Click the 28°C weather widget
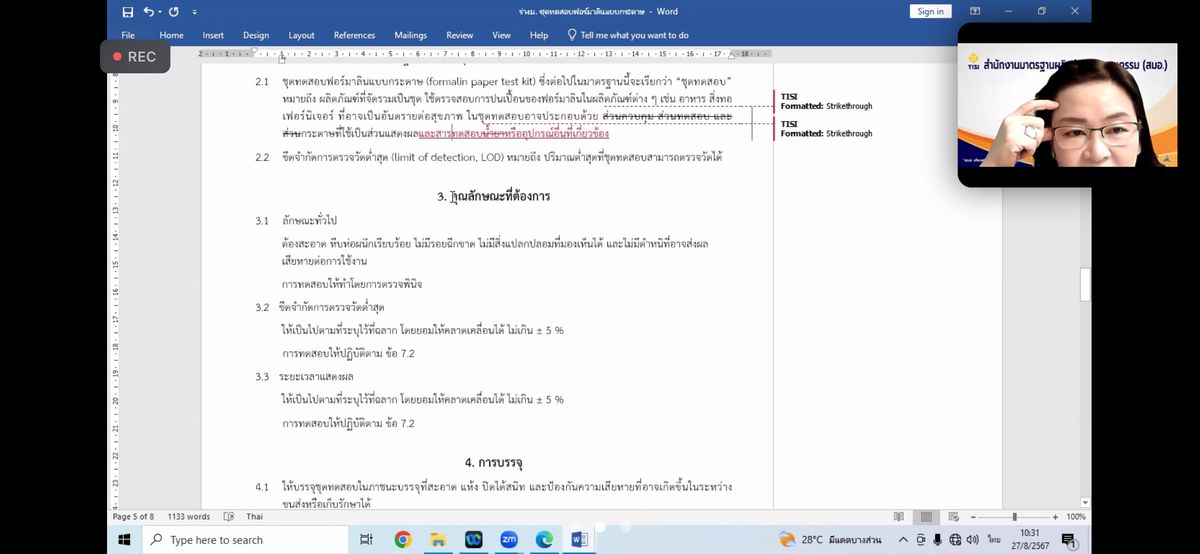The image size is (1200, 554). click(830, 540)
